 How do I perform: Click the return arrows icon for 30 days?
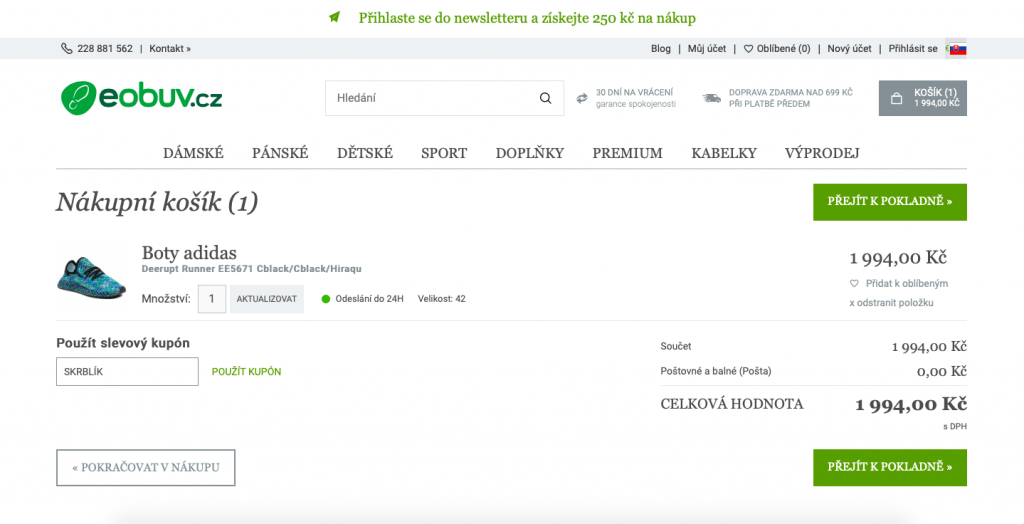click(582, 99)
